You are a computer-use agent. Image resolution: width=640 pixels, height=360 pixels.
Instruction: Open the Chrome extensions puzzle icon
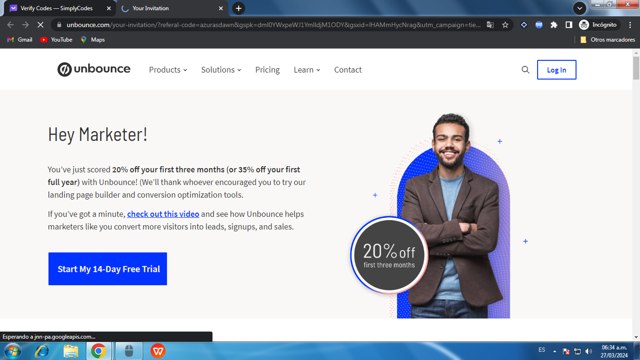coord(554,25)
